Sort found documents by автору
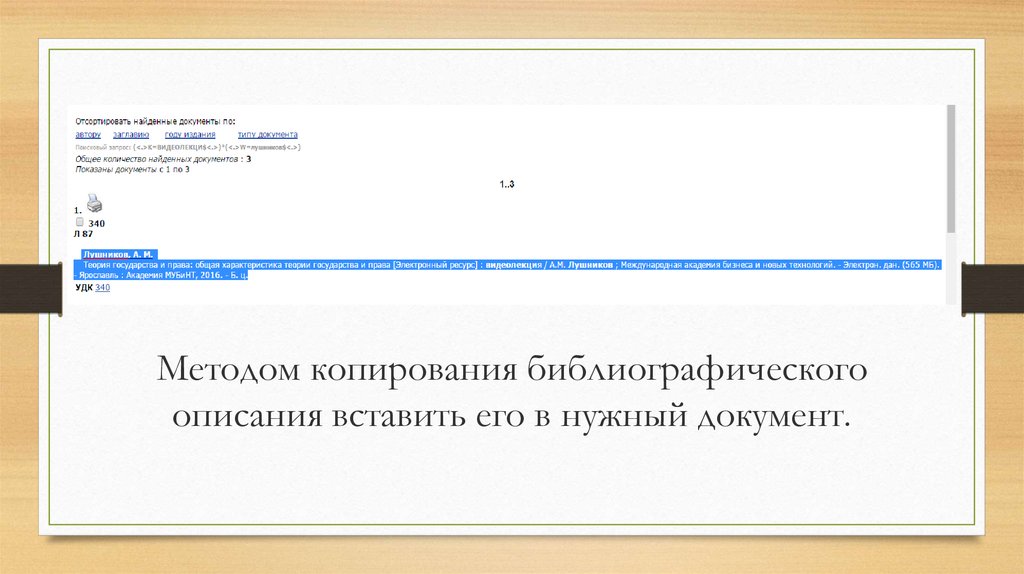The height and width of the screenshot is (574, 1024). coord(88,134)
